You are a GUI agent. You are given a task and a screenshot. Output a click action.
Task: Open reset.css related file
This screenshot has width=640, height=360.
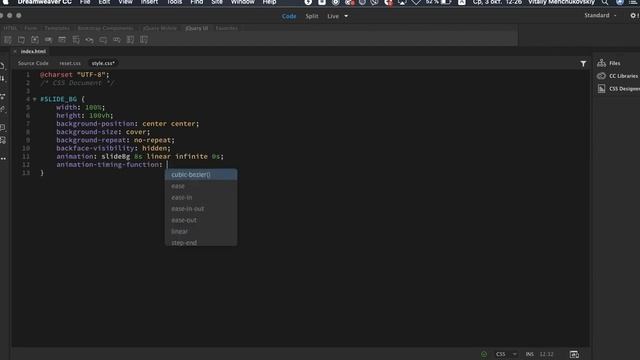[70, 63]
